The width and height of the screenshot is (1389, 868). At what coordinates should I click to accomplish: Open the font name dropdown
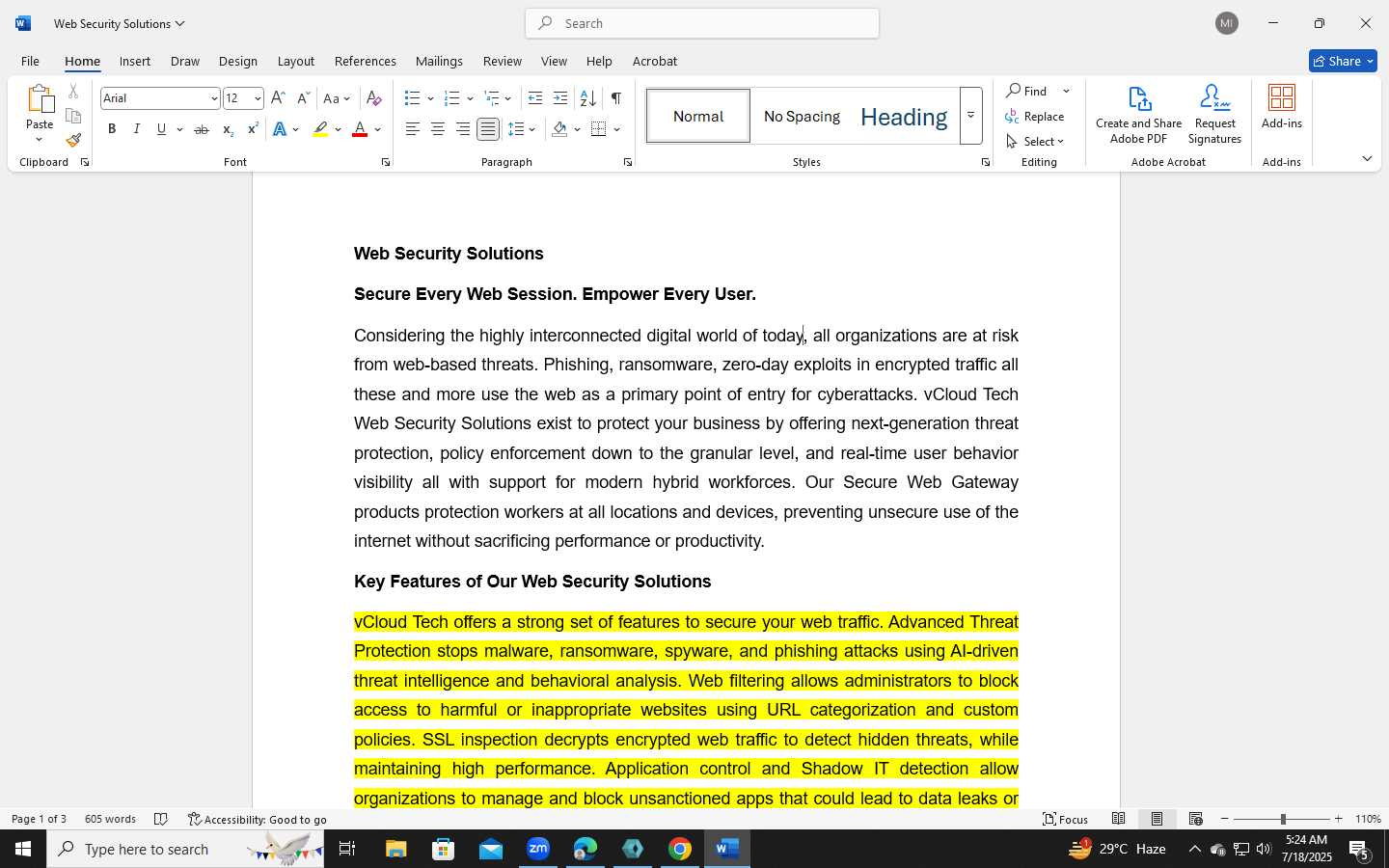coord(214,98)
